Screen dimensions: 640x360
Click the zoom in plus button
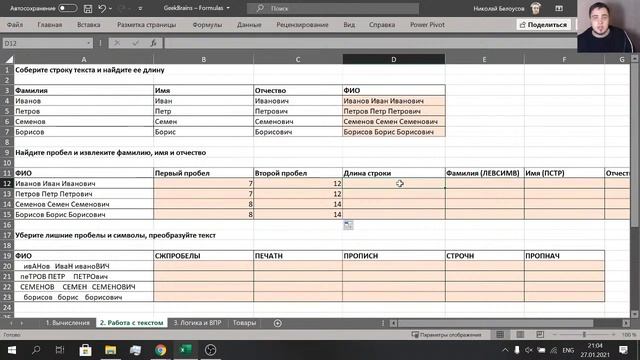click(613, 335)
